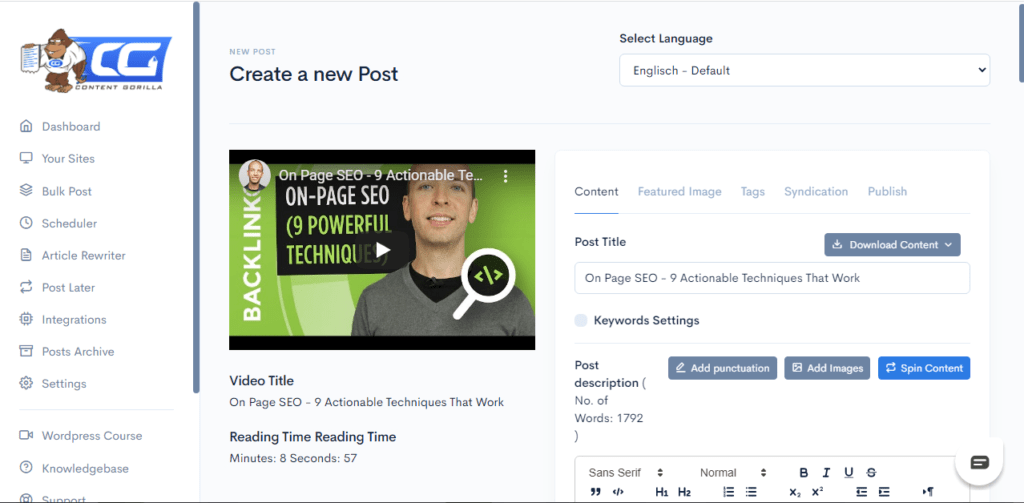Open the Syndication tab
Screen dimensions: 1024x503
[x=815, y=192]
